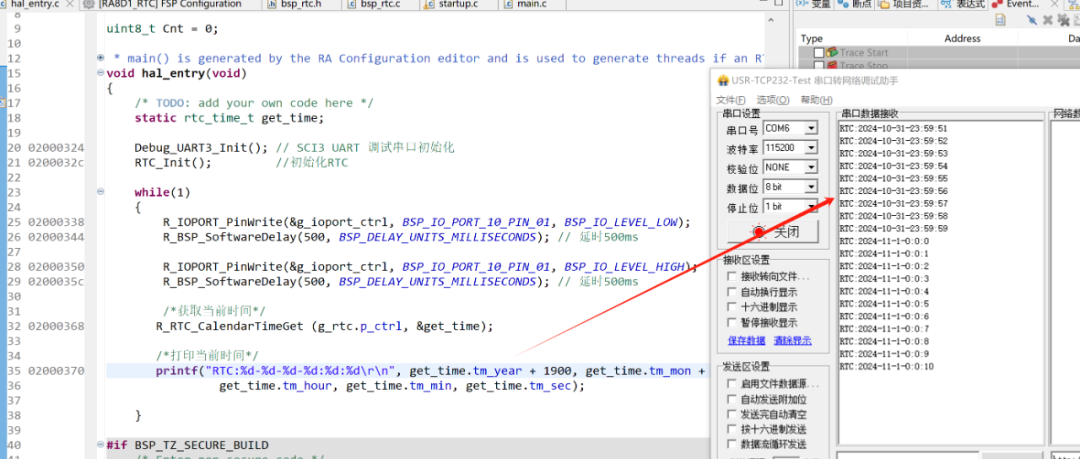Viewport: 1080px width, 459px height.
Task: Toggle the 自动换行显示 auto-wrap checkbox
Action: 731,292
